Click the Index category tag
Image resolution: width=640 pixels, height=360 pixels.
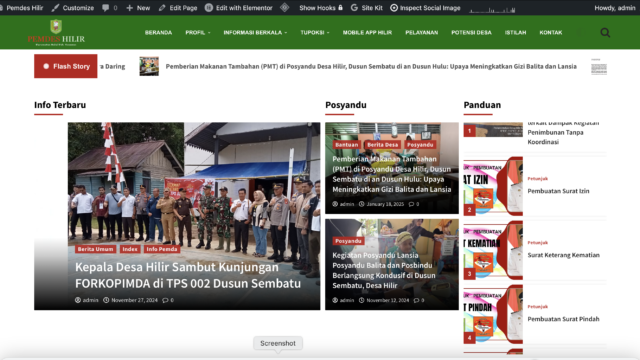pos(130,249)
